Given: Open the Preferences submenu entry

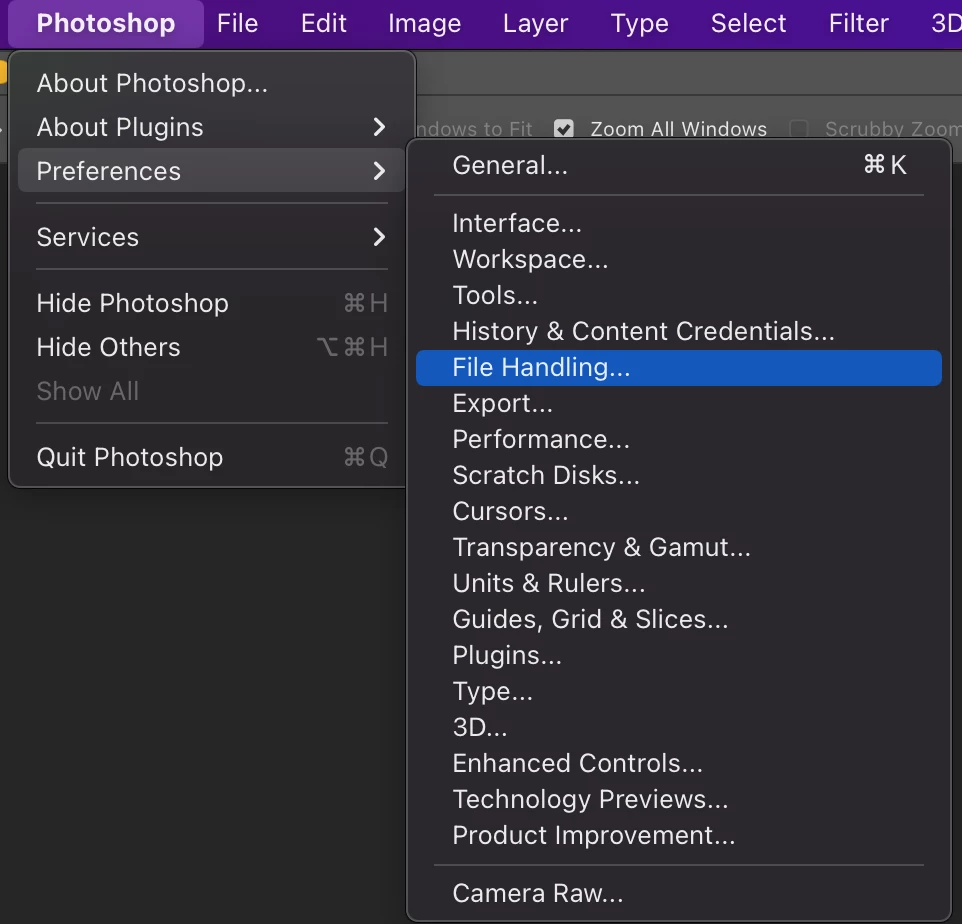Looking at the screenshot, I should pyautogui.click(x=212, y=171).
